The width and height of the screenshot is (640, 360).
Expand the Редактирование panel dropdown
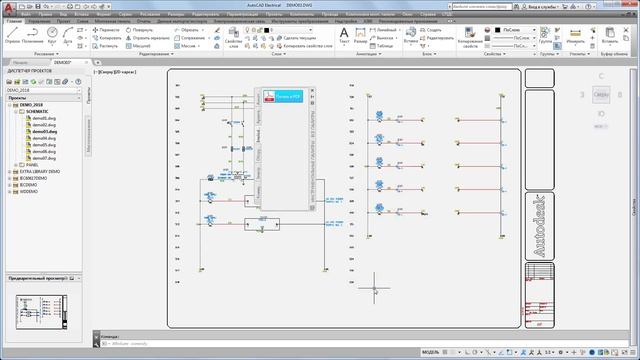156,54
